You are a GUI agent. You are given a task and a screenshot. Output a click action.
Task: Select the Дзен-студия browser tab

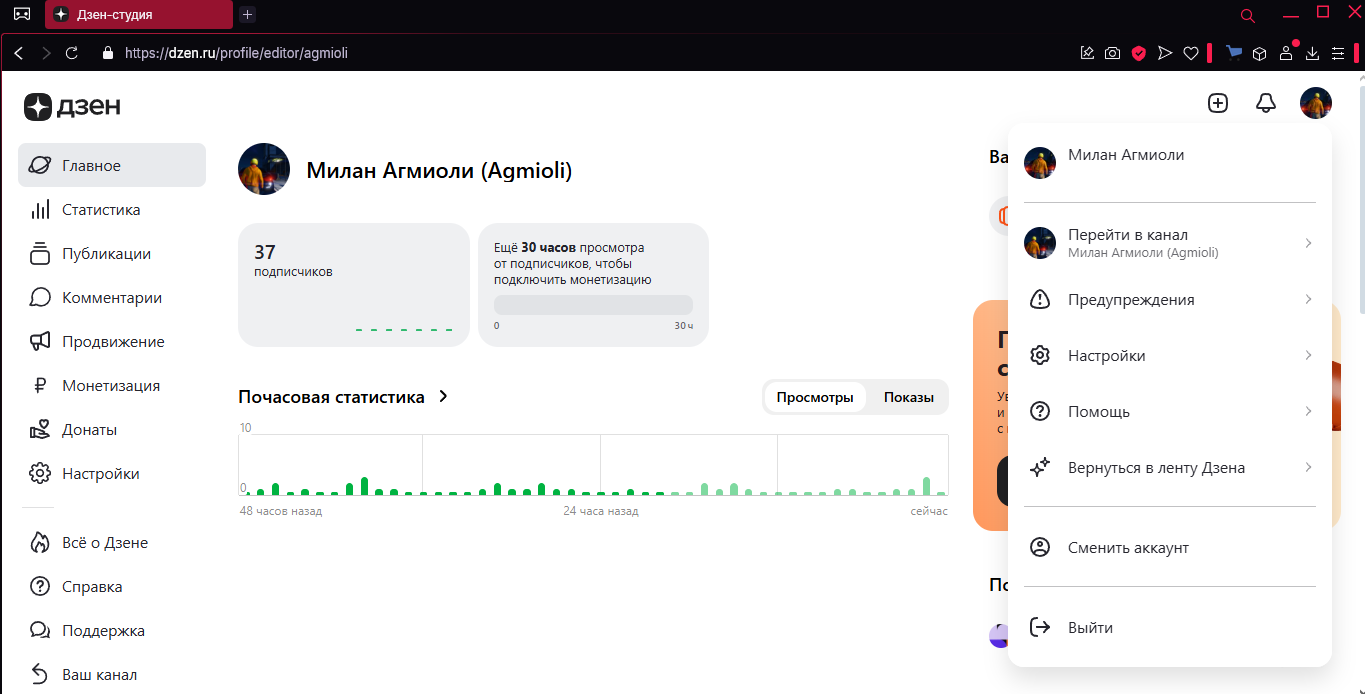coord(139,14)
